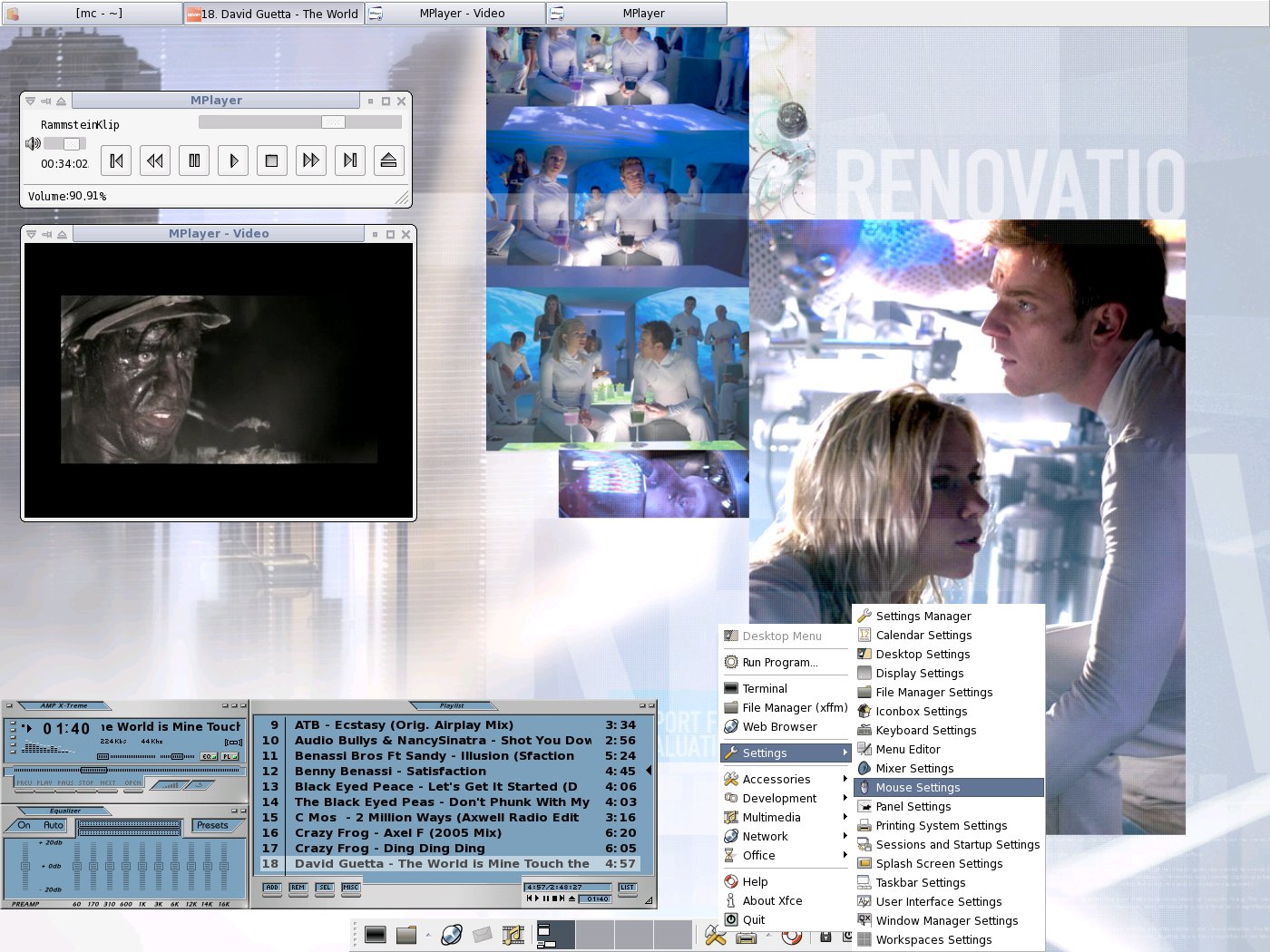Click the MPlayer play button
Screen dimensions: 1270x952
tap(233, 160)
